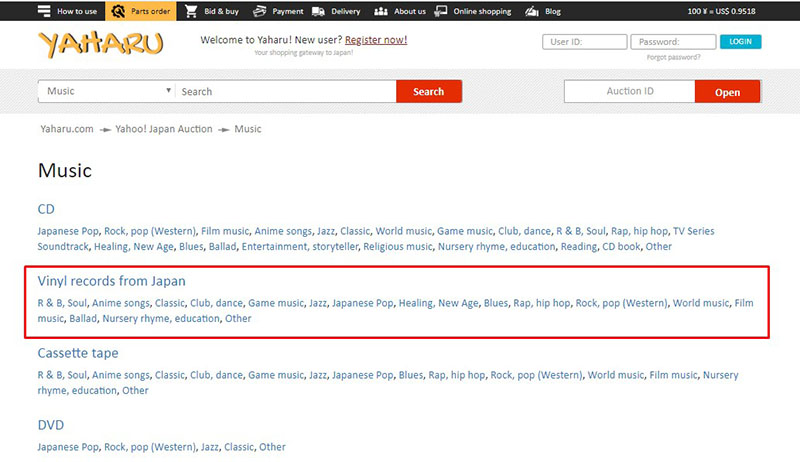The height and width of the screenshot is (462, 800).
Task: Click the red Open button
Action: click(727, 92)
